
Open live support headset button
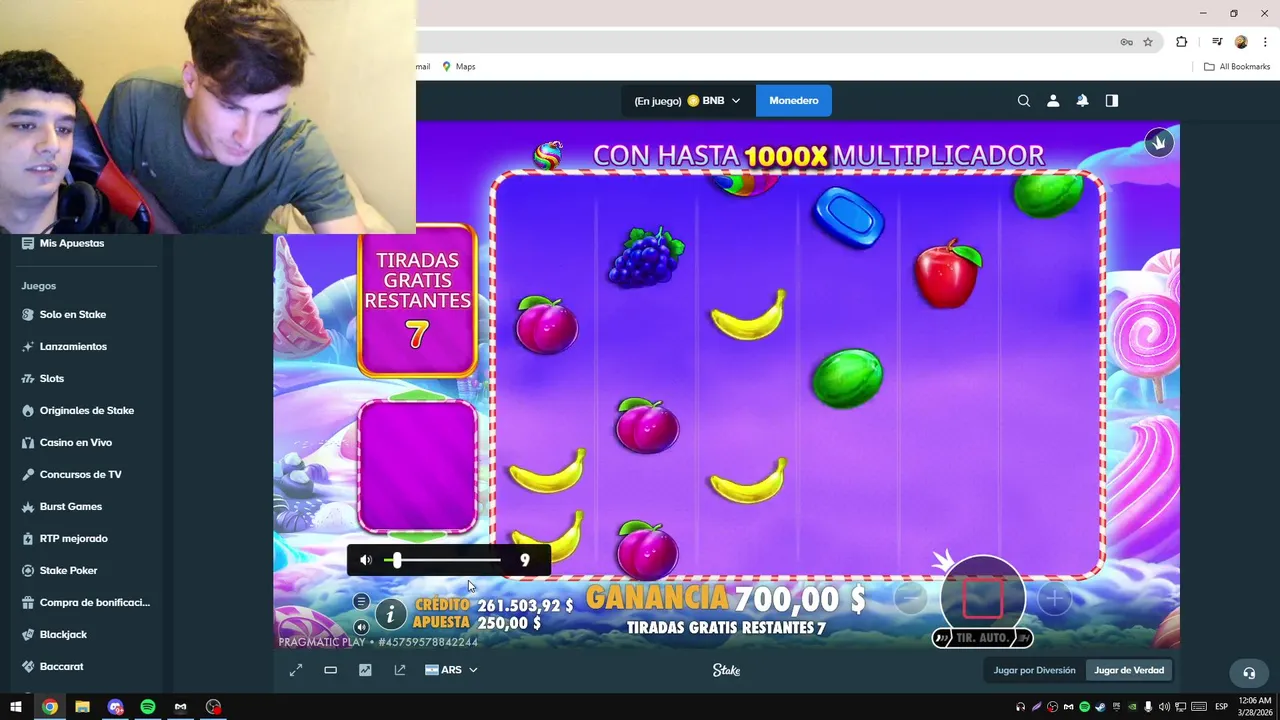[1249, 673]
